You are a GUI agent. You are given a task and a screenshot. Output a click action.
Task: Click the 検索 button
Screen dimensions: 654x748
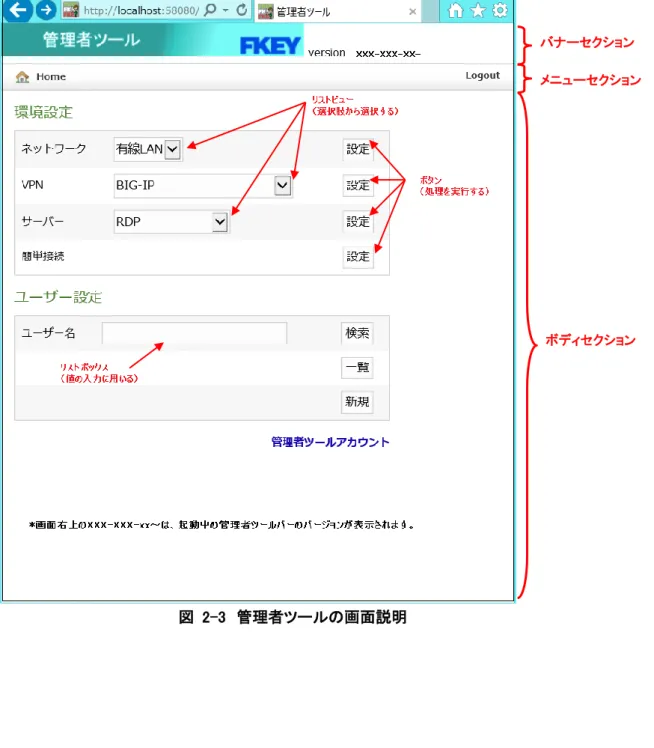point(357,333)
